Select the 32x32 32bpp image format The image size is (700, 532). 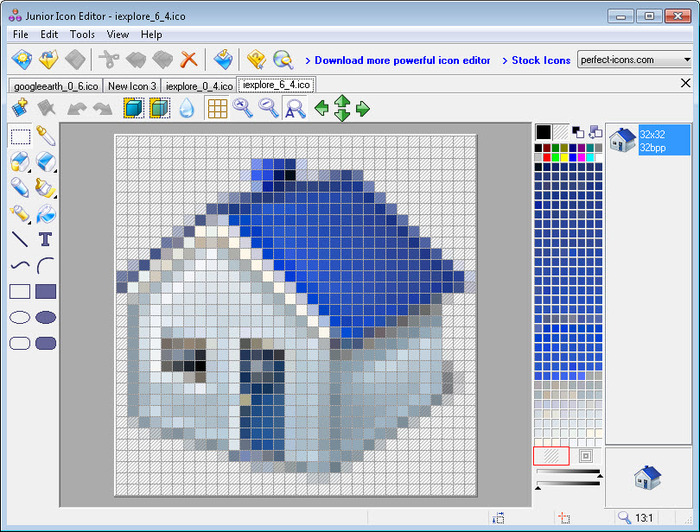[649, 141]
